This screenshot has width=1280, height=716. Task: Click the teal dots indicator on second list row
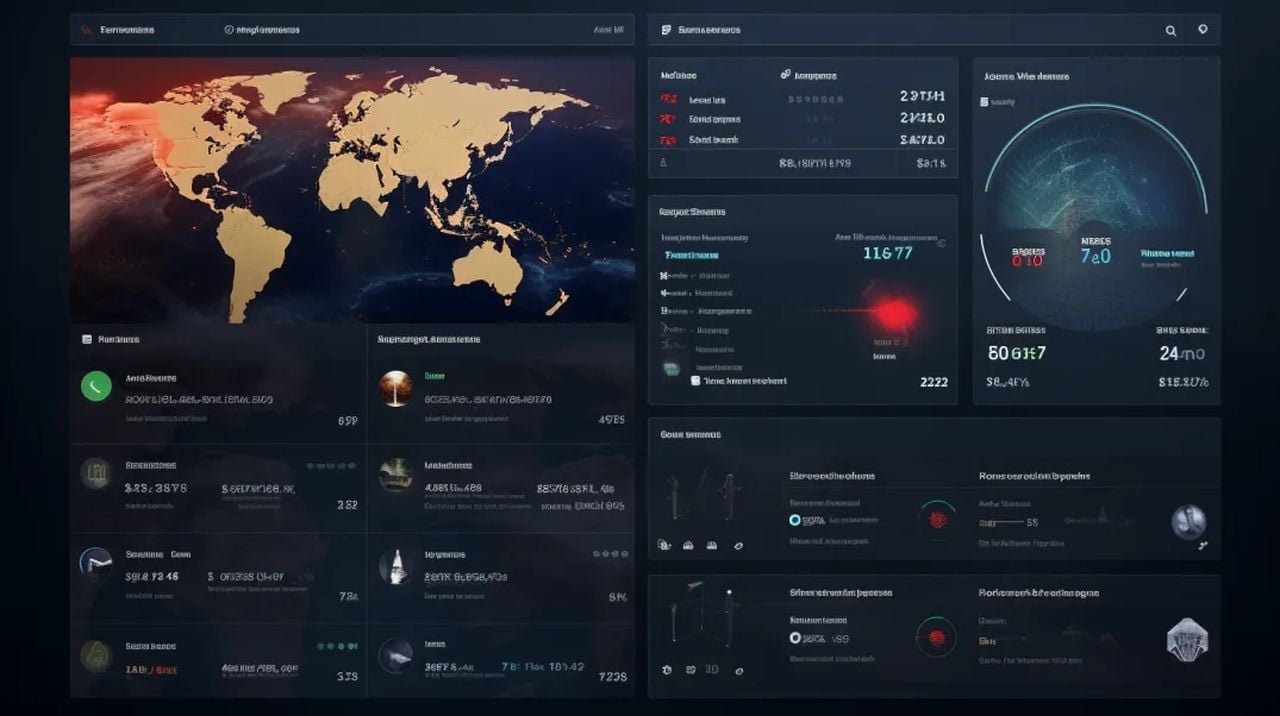click(331, 466)
